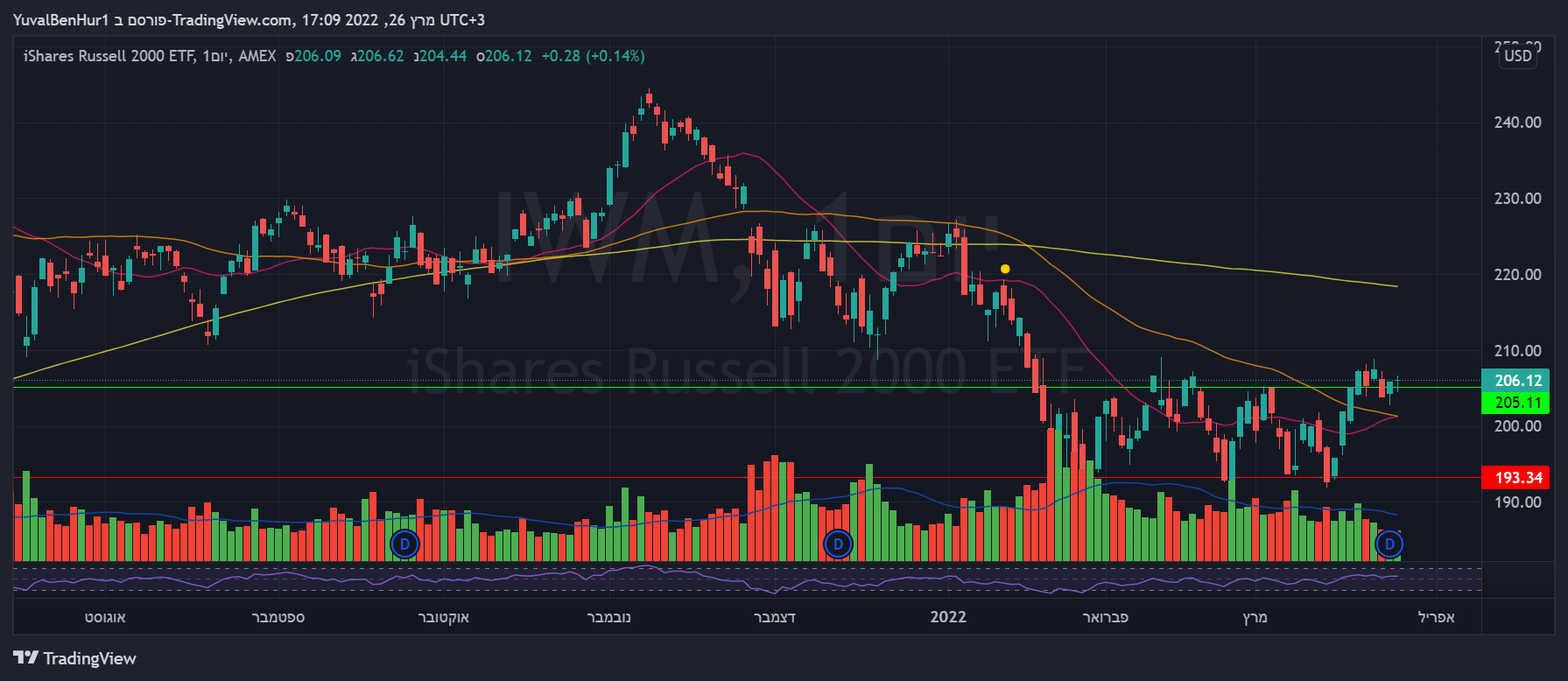Click the דצמבר month label on time axis
This screenshot has width=1568, height=681.
(775, 617)
